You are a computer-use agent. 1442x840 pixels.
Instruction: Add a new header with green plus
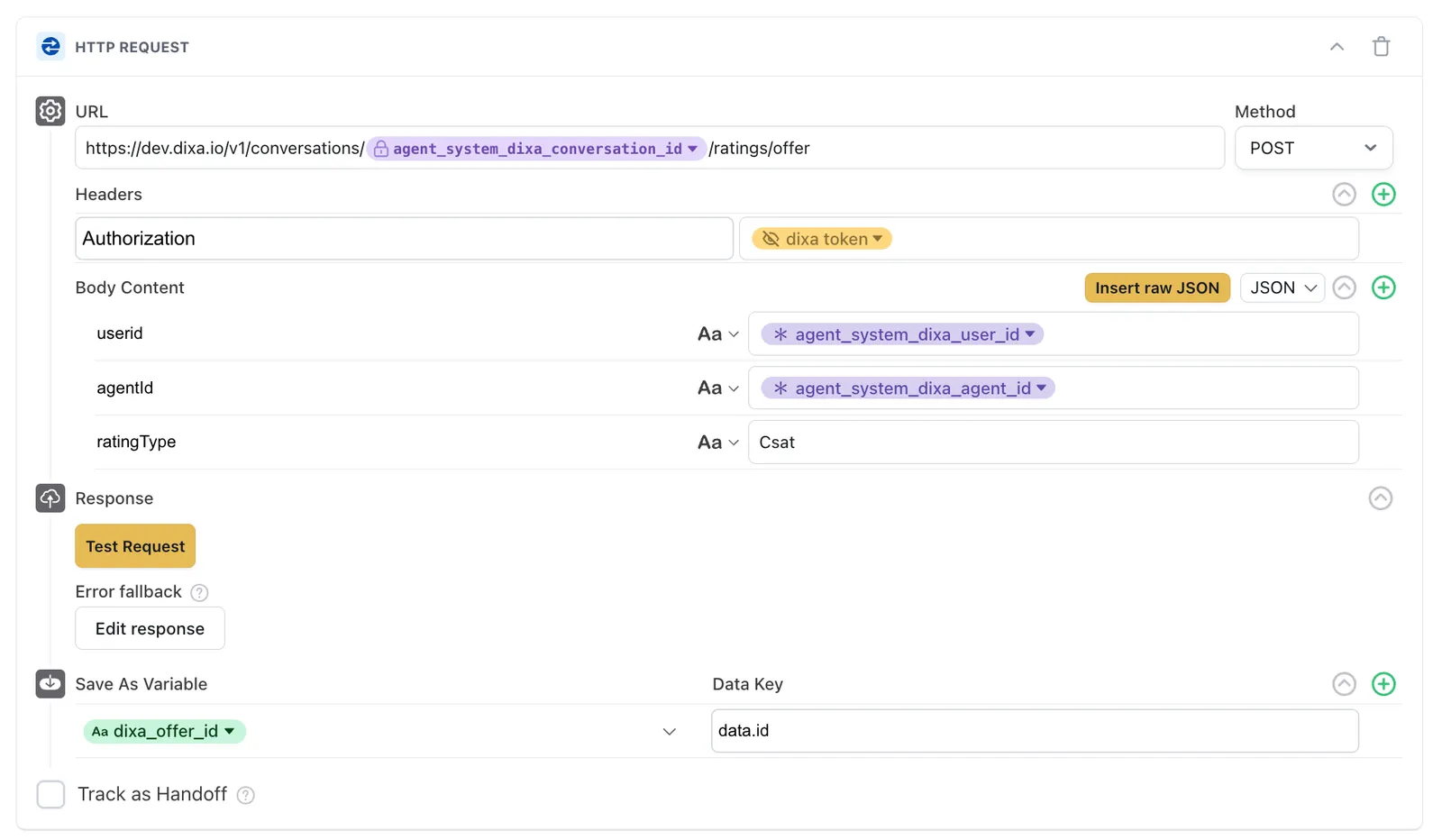(1383, 194)
